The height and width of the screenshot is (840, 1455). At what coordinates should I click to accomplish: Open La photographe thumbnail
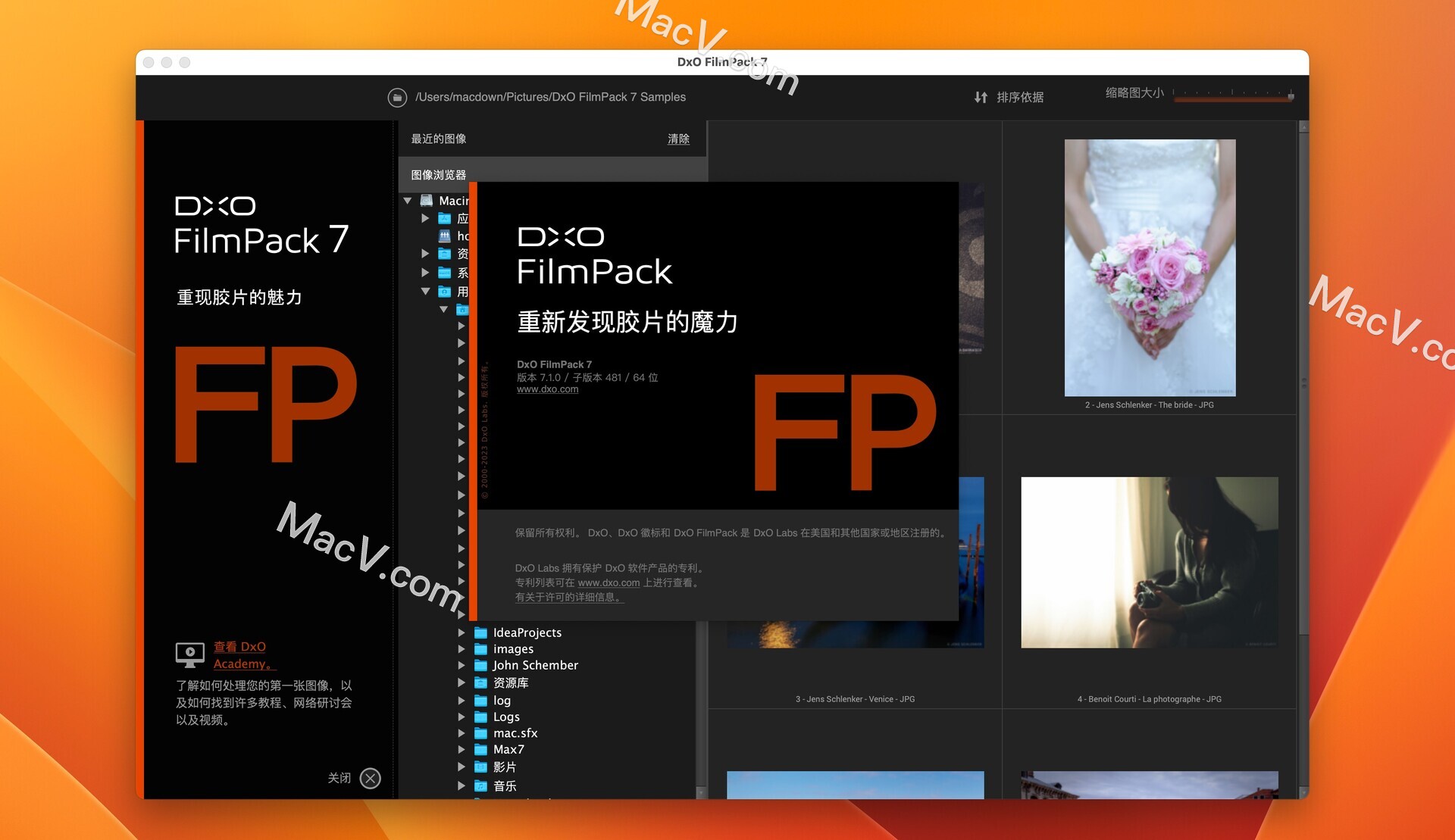tap(1150, 562)
